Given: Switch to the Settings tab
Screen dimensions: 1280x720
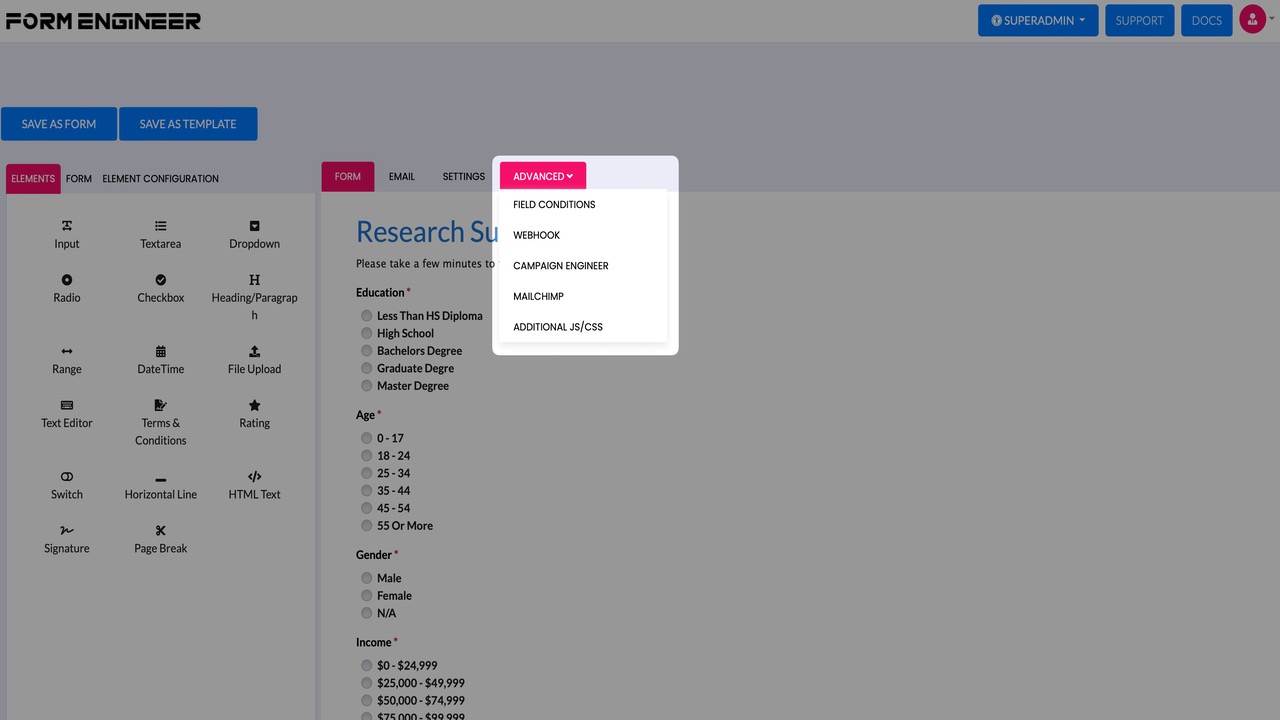Looking at the screenshot, I should (464, 176).
